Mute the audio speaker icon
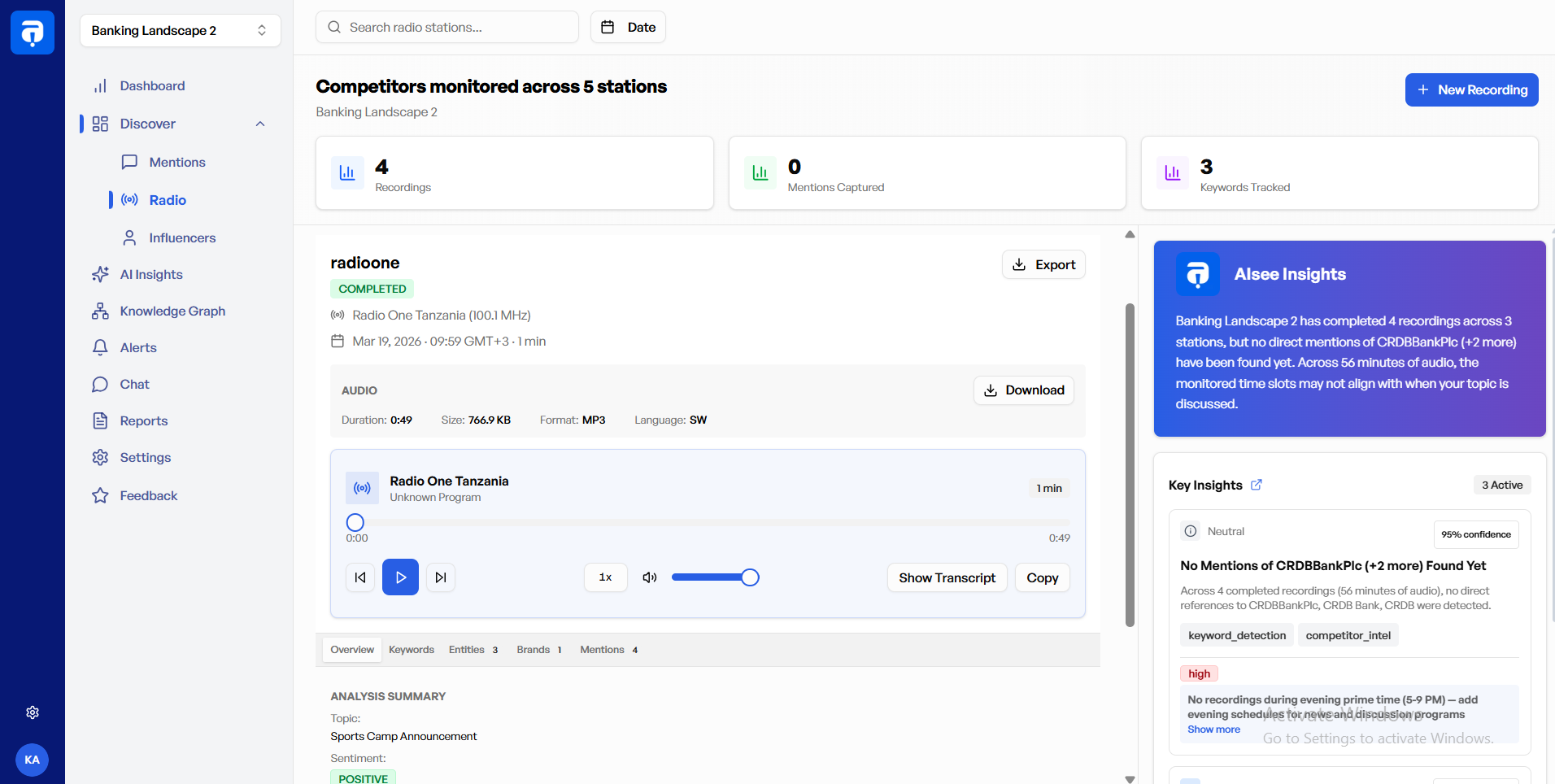This screenshot has height=784, width=1555. point(649,577)
